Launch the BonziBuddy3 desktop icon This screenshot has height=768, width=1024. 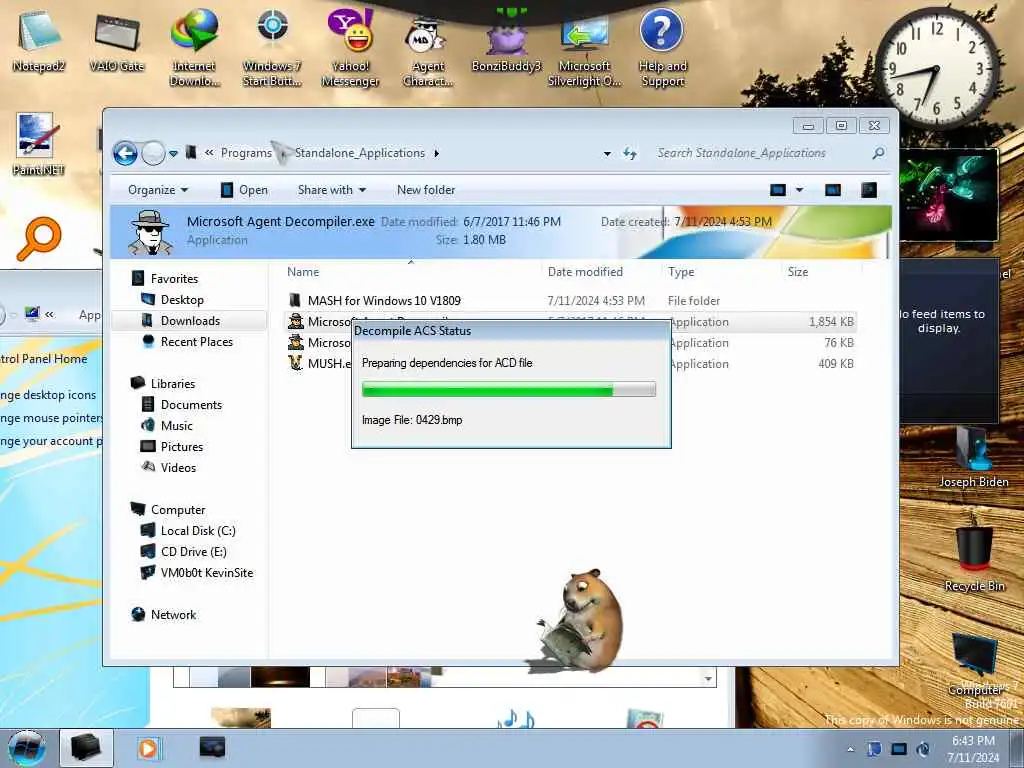tap(506, 41)
